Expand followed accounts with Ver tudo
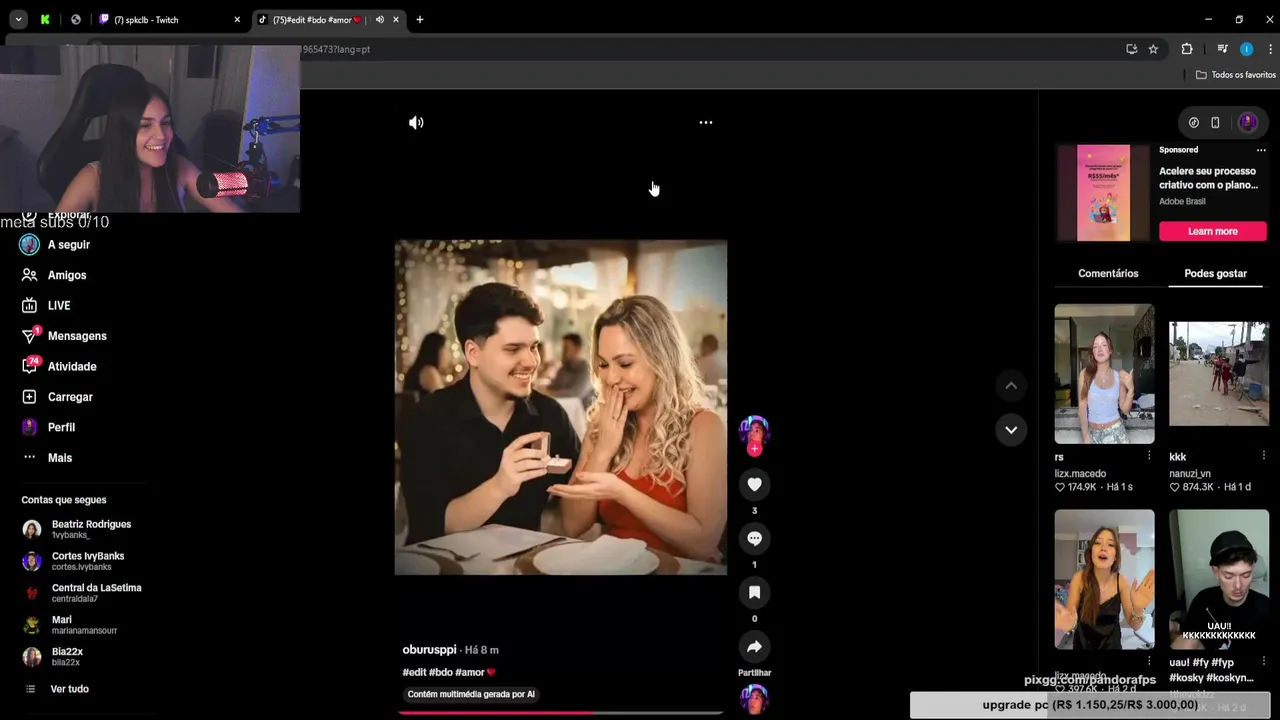 tap(69, 689)
